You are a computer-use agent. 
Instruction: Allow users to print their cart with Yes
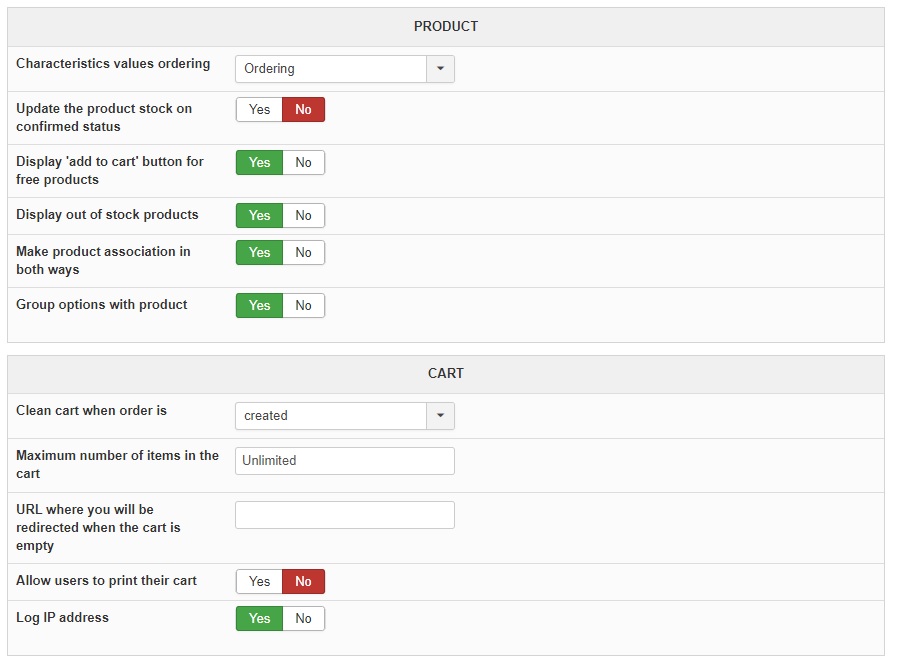coord(259,582)
